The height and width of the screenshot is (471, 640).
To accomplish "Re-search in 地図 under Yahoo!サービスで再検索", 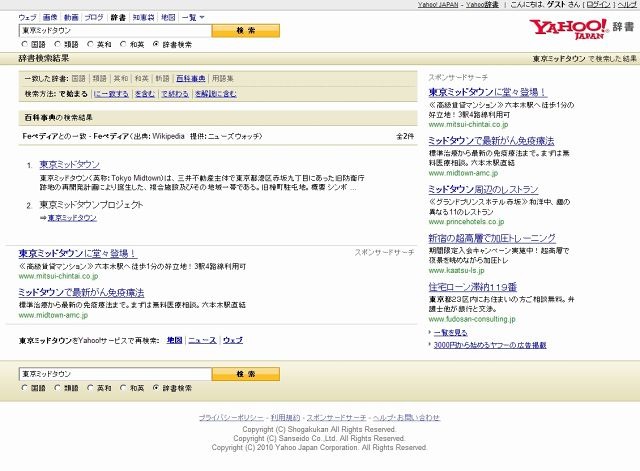I will 174,340.
